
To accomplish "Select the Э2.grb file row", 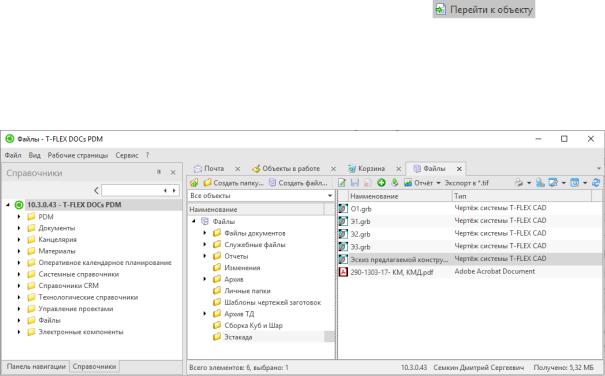I will (470, 234).
